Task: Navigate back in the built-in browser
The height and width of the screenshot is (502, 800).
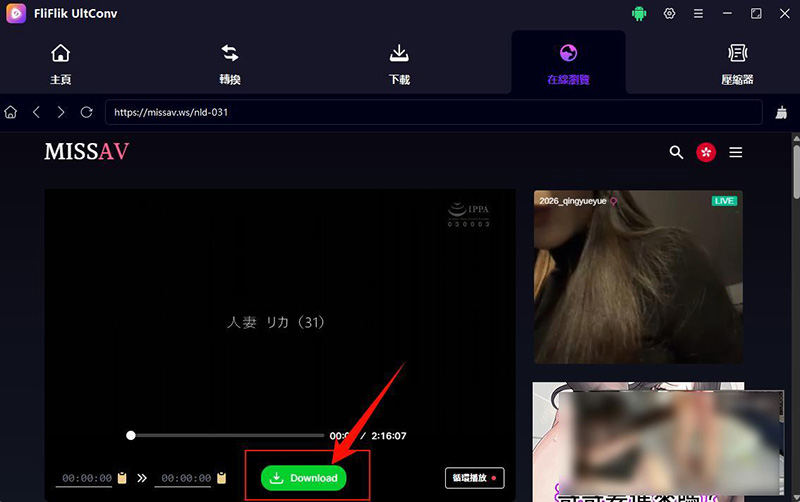Action: (x=36, y=112)
